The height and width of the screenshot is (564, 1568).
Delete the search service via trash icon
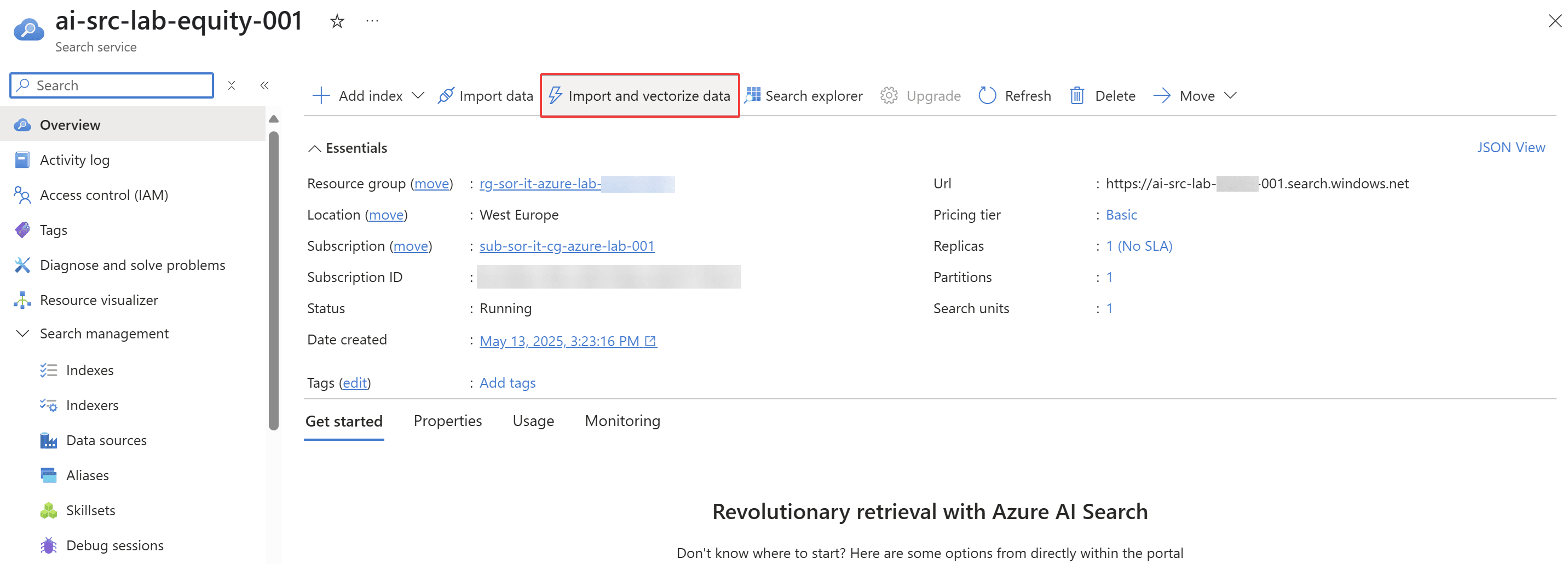click(x=1077, y=96)
